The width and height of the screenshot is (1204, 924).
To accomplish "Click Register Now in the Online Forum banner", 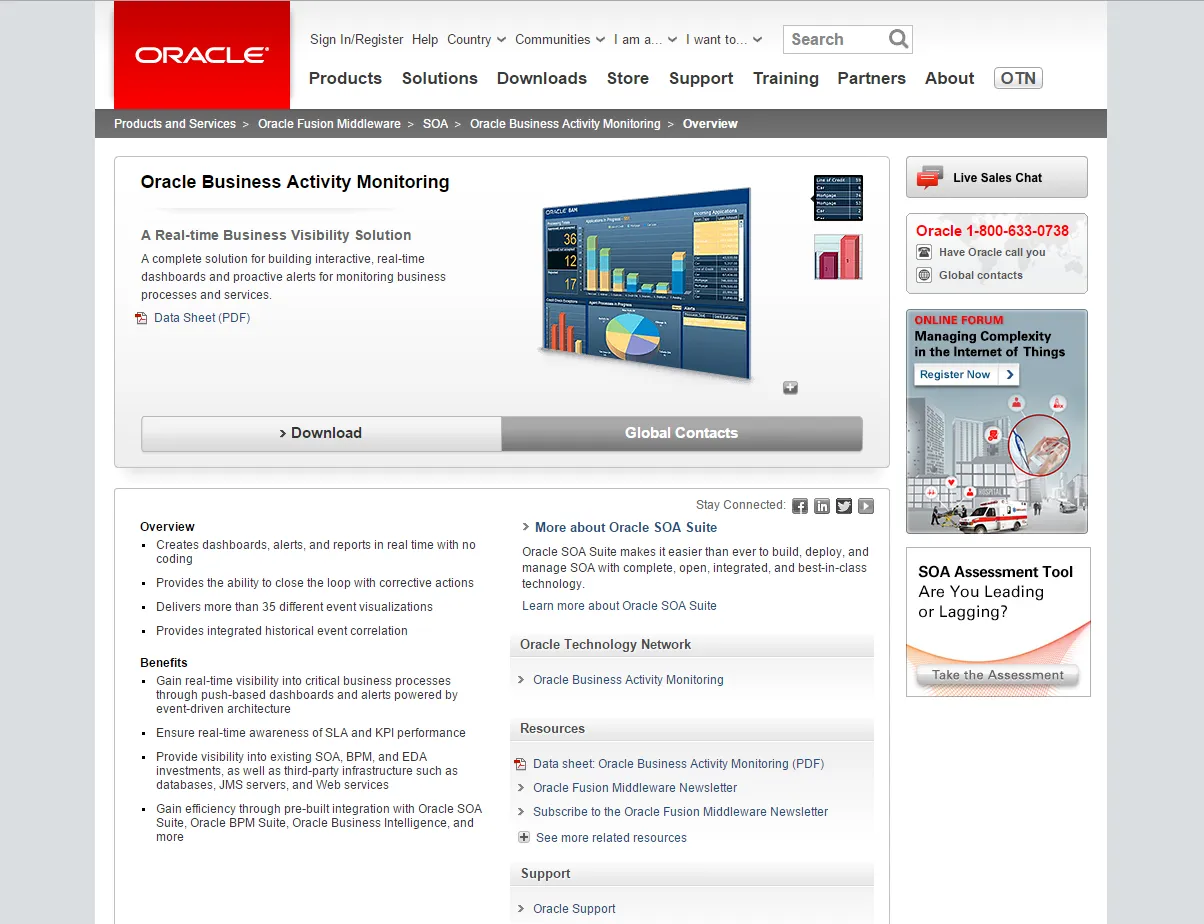I will pyautogui.click(x=967, y=375).
